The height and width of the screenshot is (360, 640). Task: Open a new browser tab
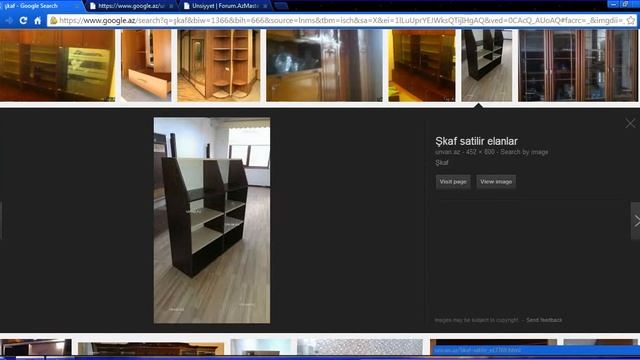281,6
